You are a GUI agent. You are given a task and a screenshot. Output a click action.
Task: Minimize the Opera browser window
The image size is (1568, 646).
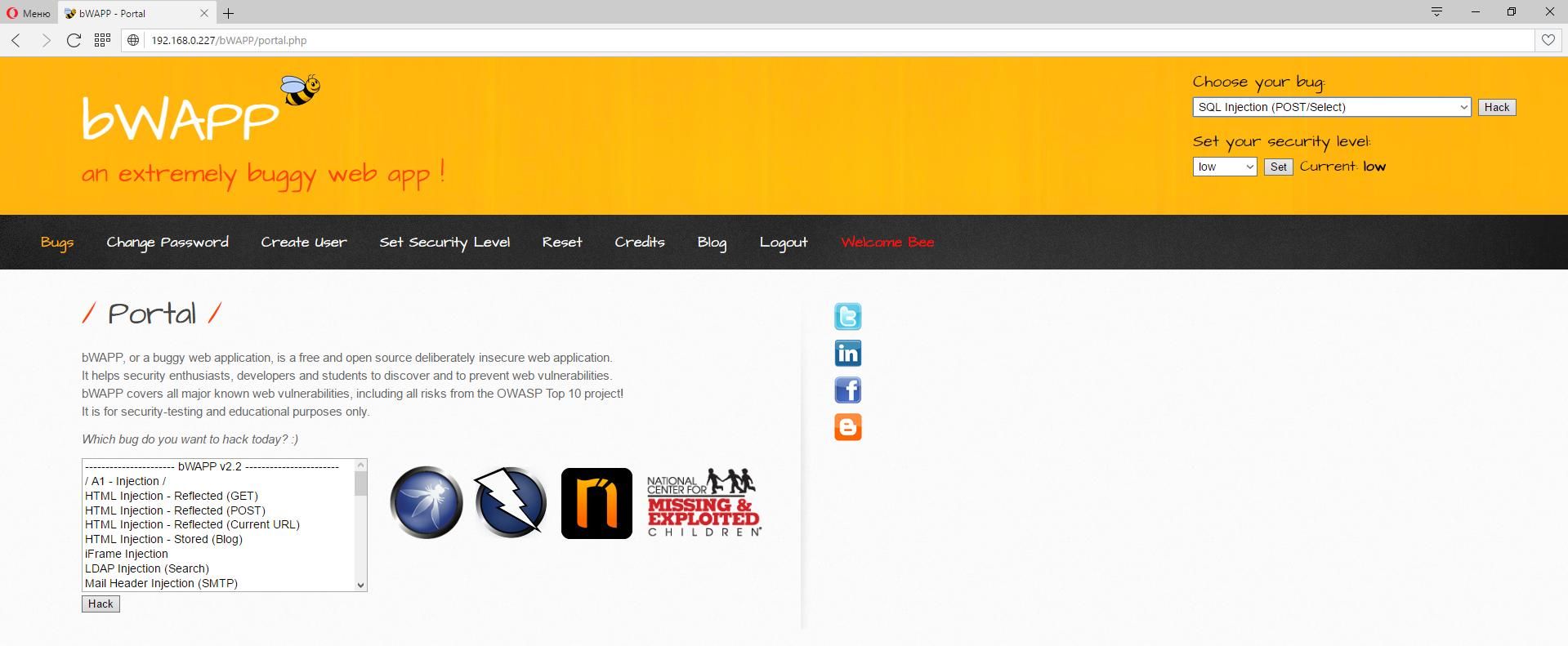click(1475, 11)
